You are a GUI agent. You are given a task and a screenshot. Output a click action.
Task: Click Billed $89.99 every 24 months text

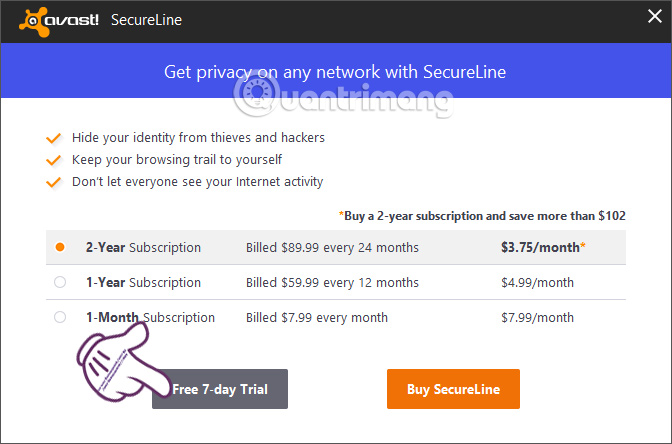point(332,248)
